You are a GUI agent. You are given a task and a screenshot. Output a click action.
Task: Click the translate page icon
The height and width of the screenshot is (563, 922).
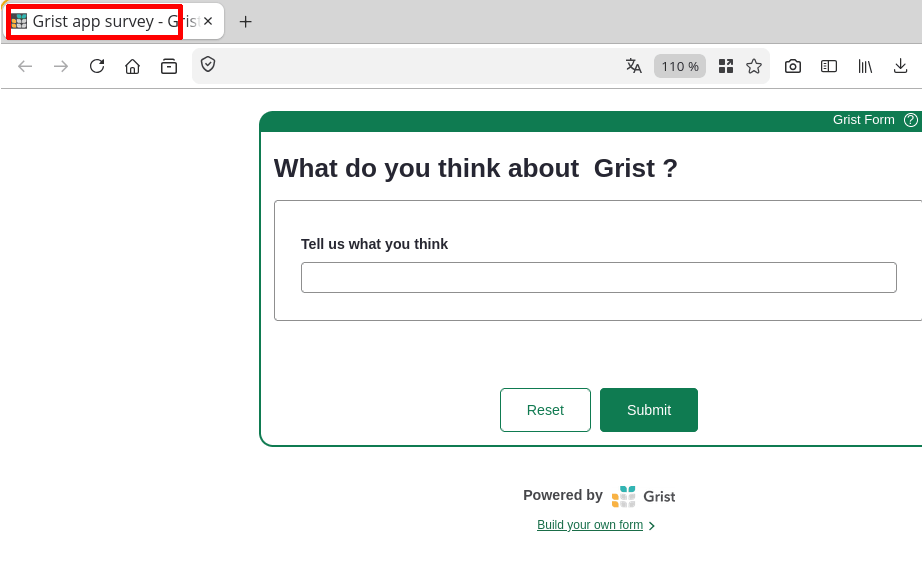(633, 66)
